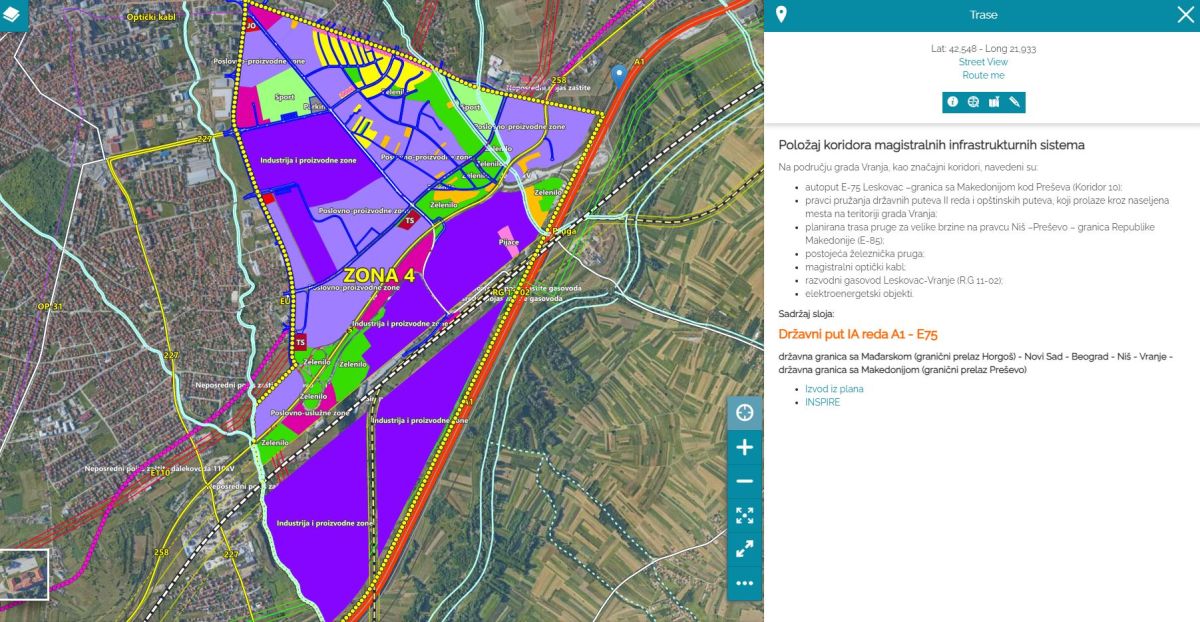Open the INSPIRE link
This screenshot has width=1200, height=622.
point(822,402)
